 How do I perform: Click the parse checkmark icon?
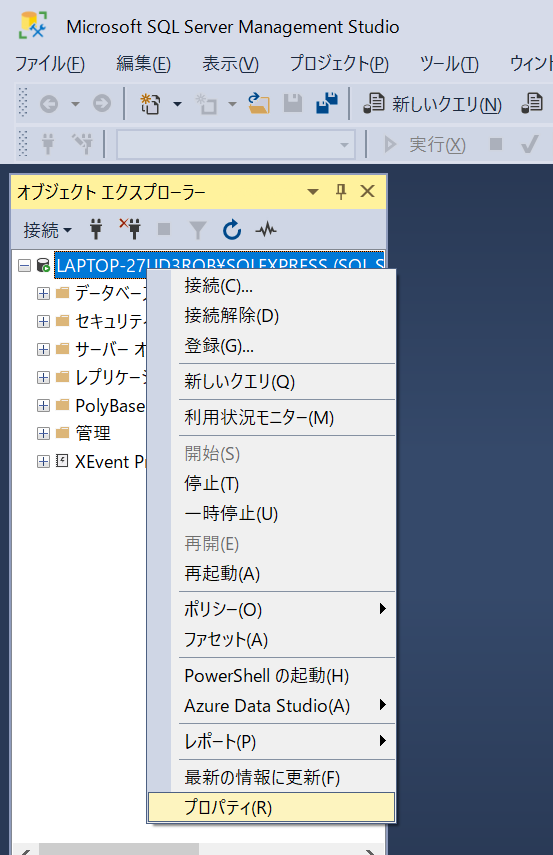point(530,144)
